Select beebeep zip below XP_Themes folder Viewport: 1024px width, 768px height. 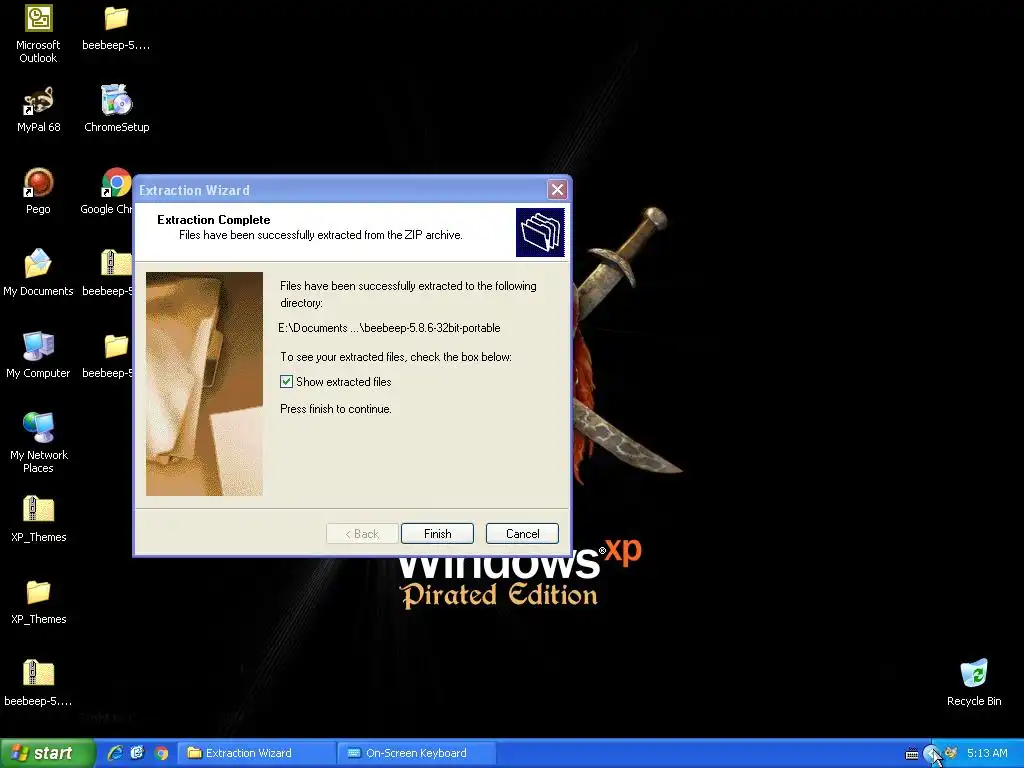point(39,684)
